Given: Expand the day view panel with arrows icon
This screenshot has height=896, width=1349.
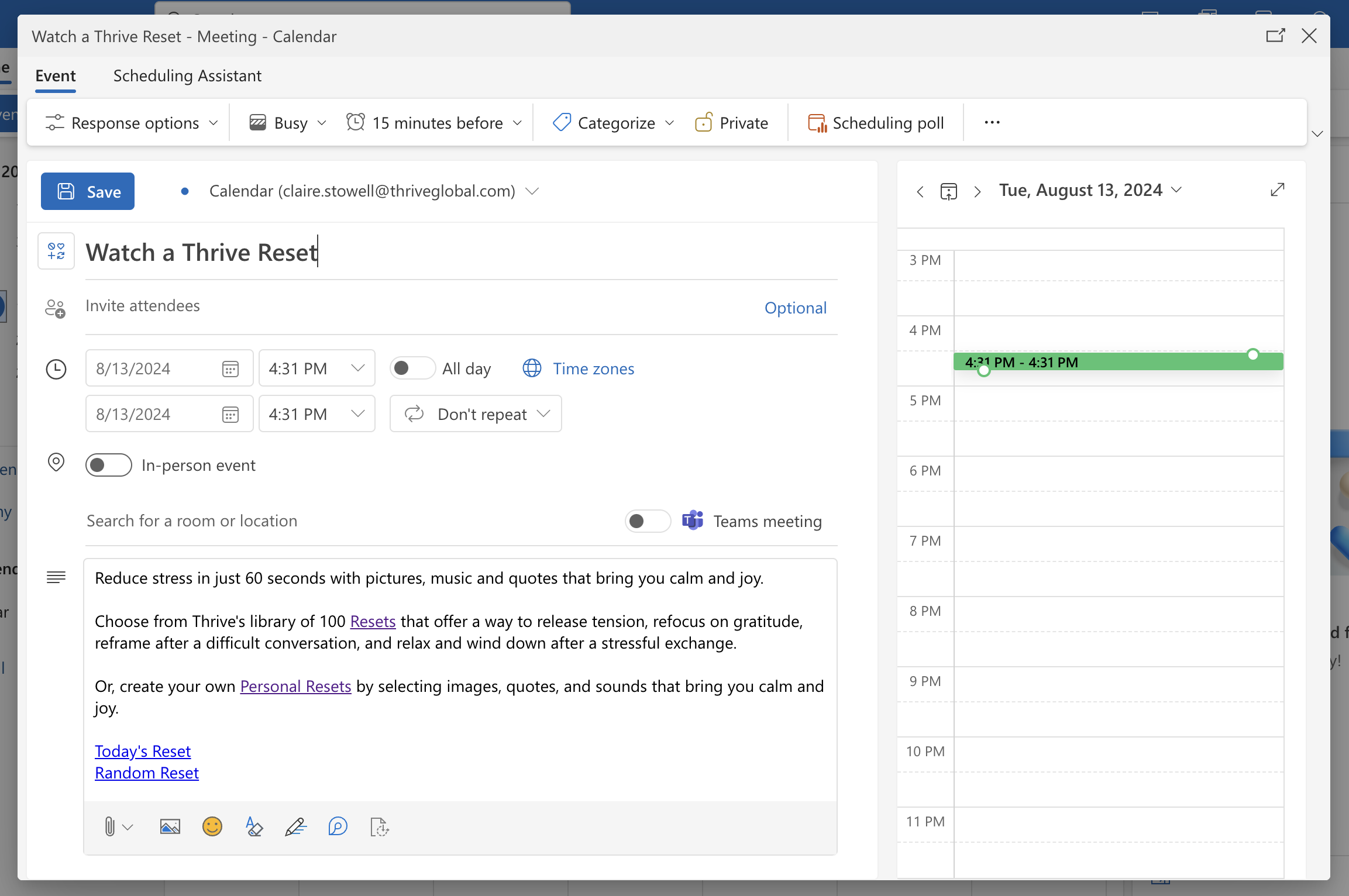Looking at the screenshot, I should pyautogui.click(x=1278, y=190).
